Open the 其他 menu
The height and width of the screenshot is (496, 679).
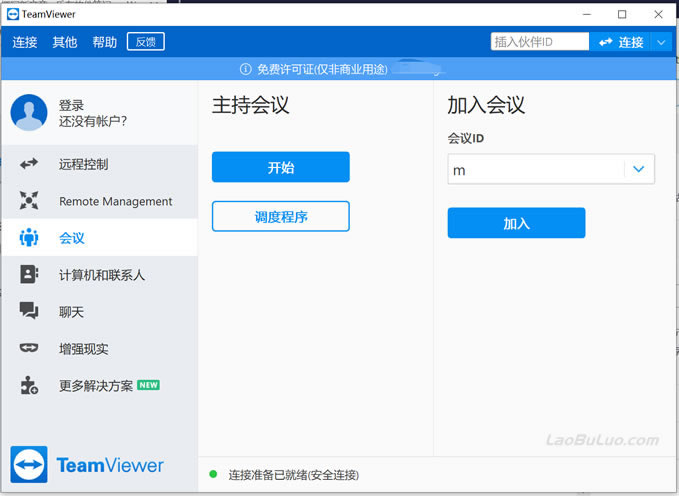(65, 42)
